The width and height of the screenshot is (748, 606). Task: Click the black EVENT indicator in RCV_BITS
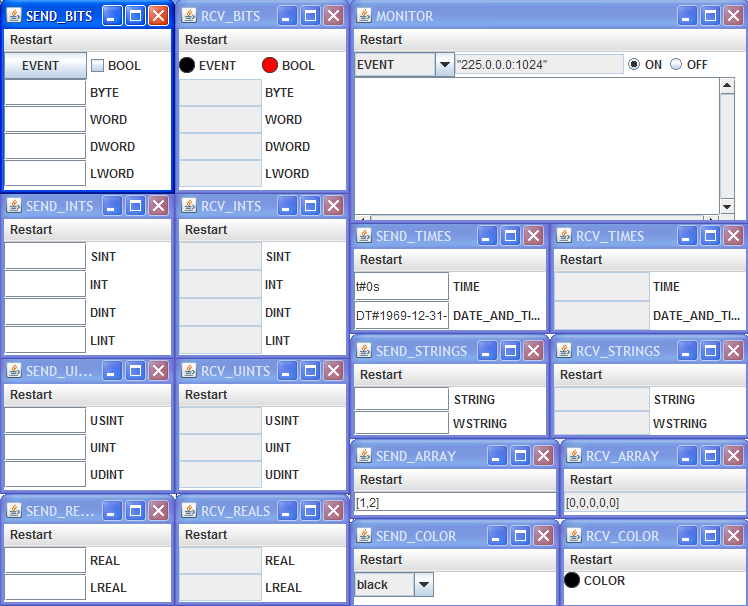pyautogui.click(x=187, y=65)
